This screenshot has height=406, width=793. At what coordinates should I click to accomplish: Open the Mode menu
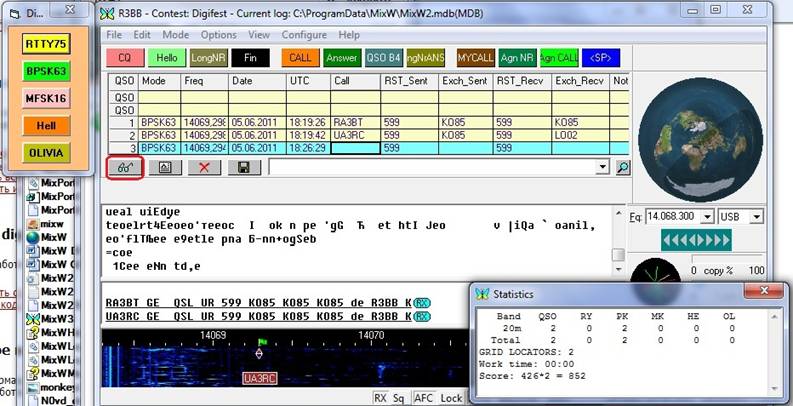point(176,34)
